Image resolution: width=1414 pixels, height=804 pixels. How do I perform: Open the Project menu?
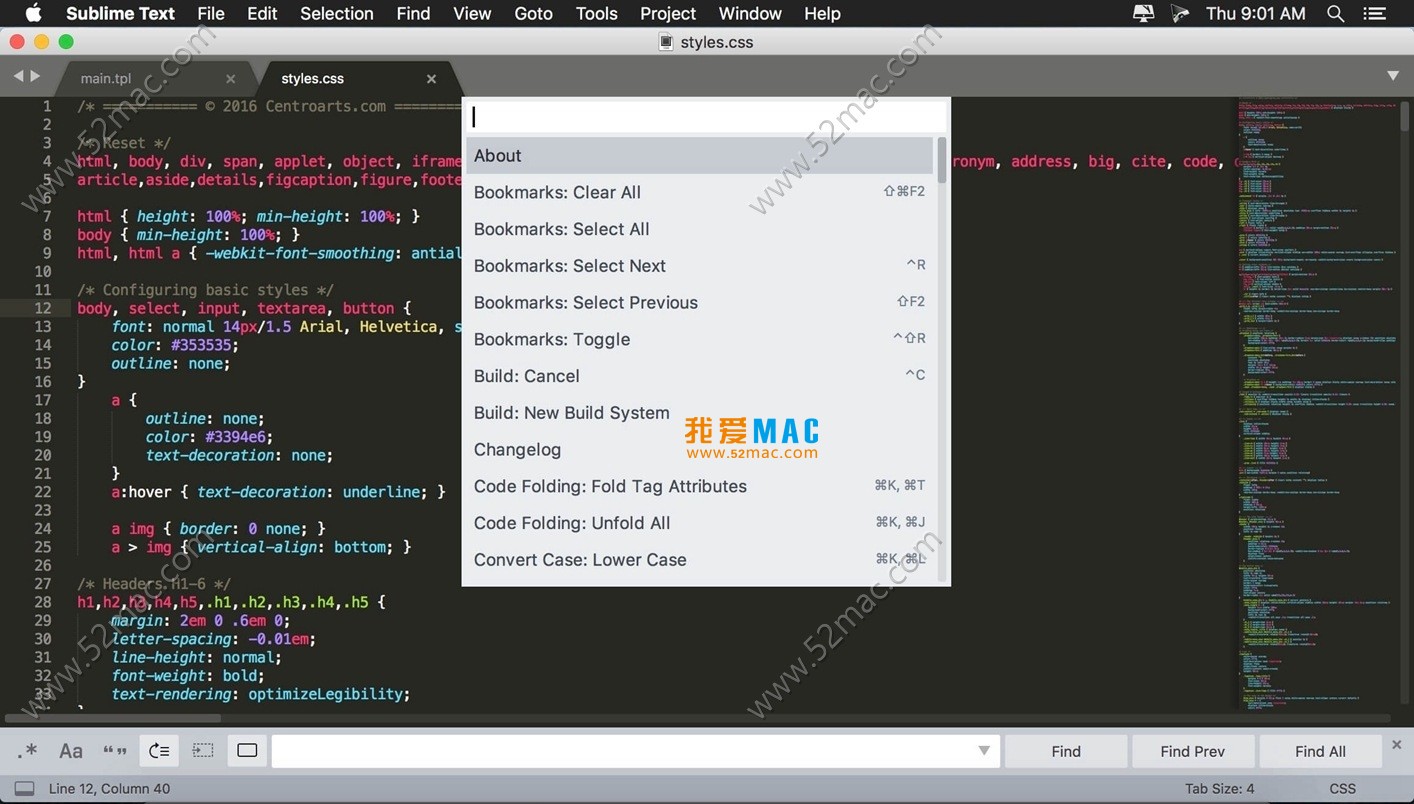coord(668,13)
